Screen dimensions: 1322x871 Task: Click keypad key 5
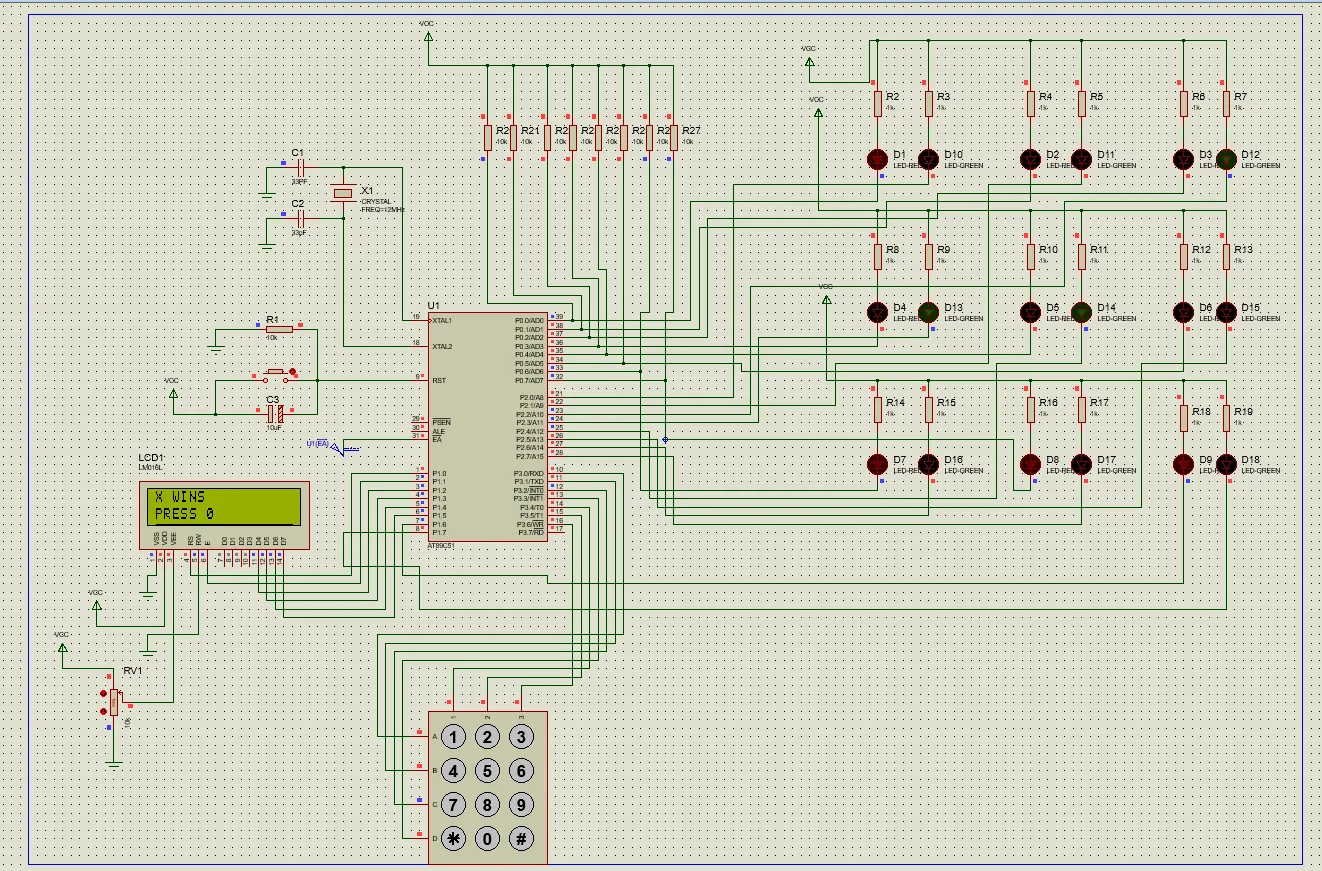487,771
